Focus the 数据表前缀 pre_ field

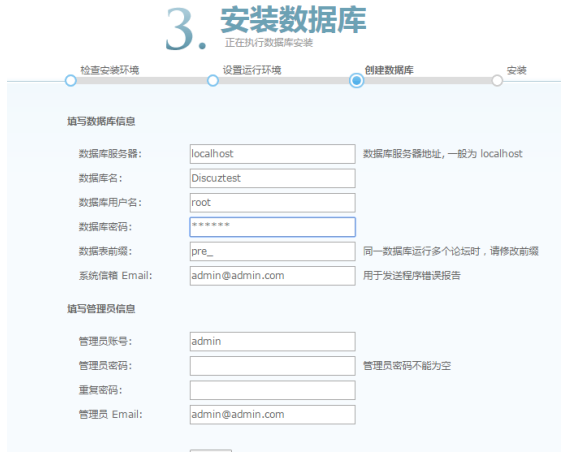click(273, 251)
